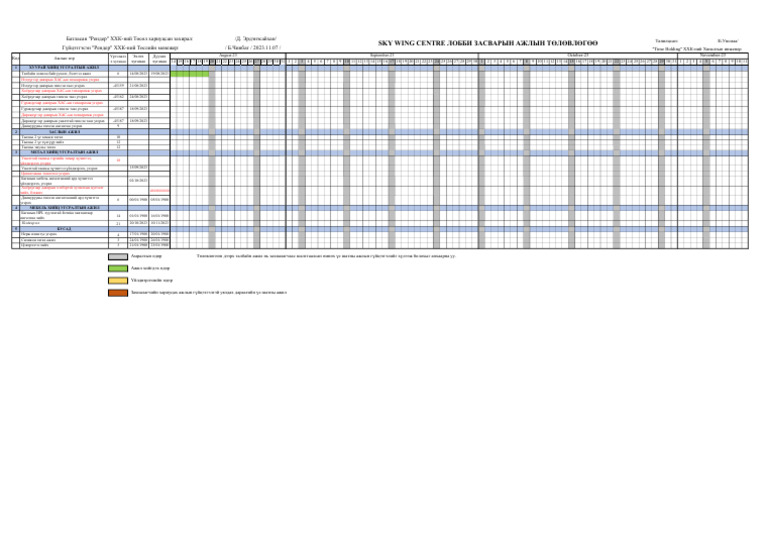Click the grey legend swatch

point(118,256)
